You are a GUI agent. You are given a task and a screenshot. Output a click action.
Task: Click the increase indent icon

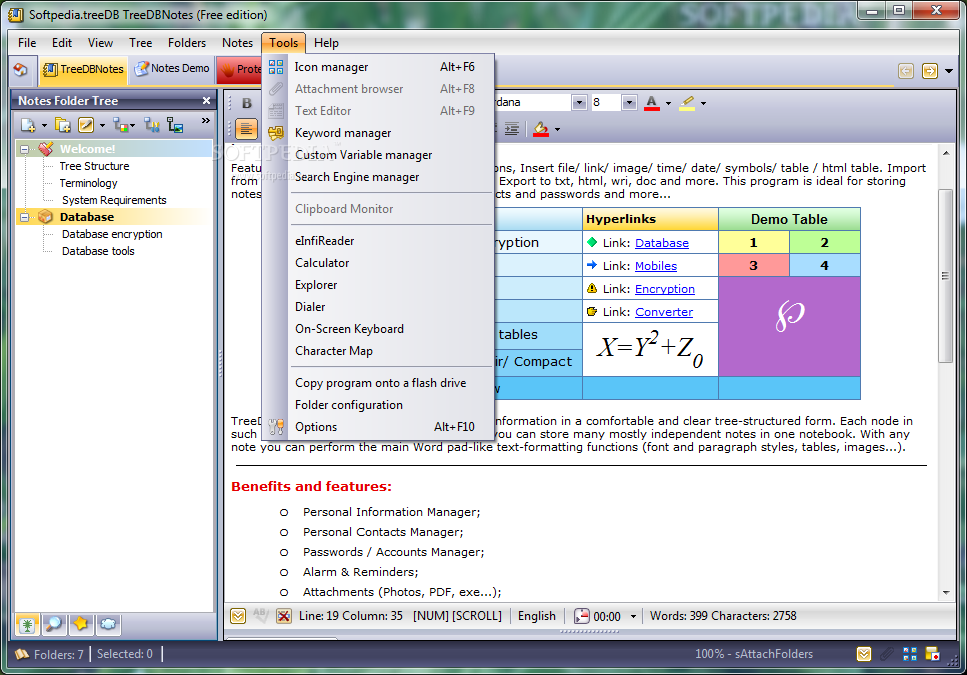click(511, 129)
